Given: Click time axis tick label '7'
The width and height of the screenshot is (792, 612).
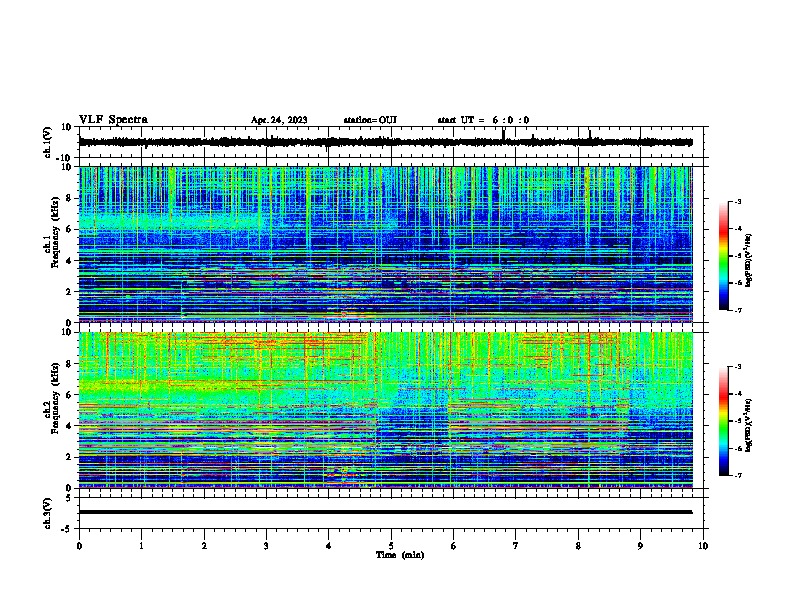Looking at the screenshot, I should [x=516, y=545].
